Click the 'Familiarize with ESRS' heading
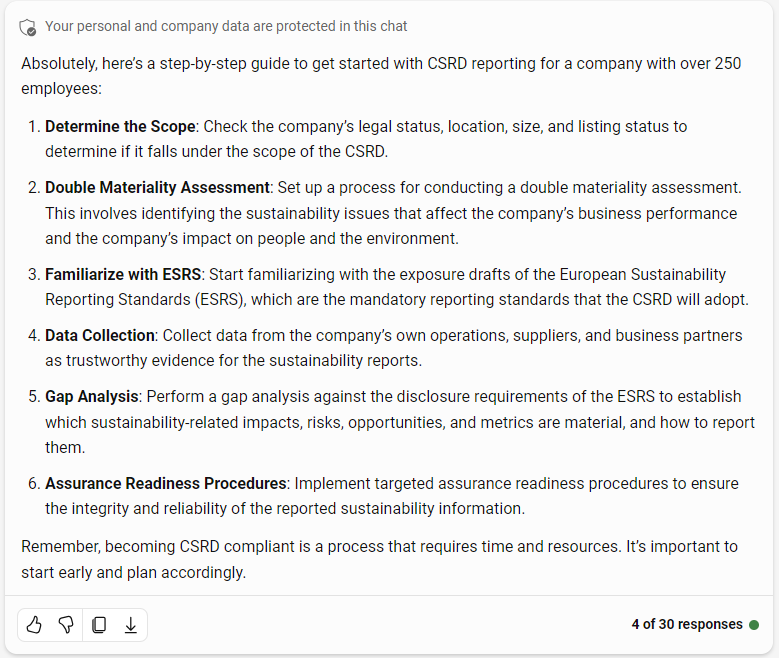 click(x=123, y=274)
